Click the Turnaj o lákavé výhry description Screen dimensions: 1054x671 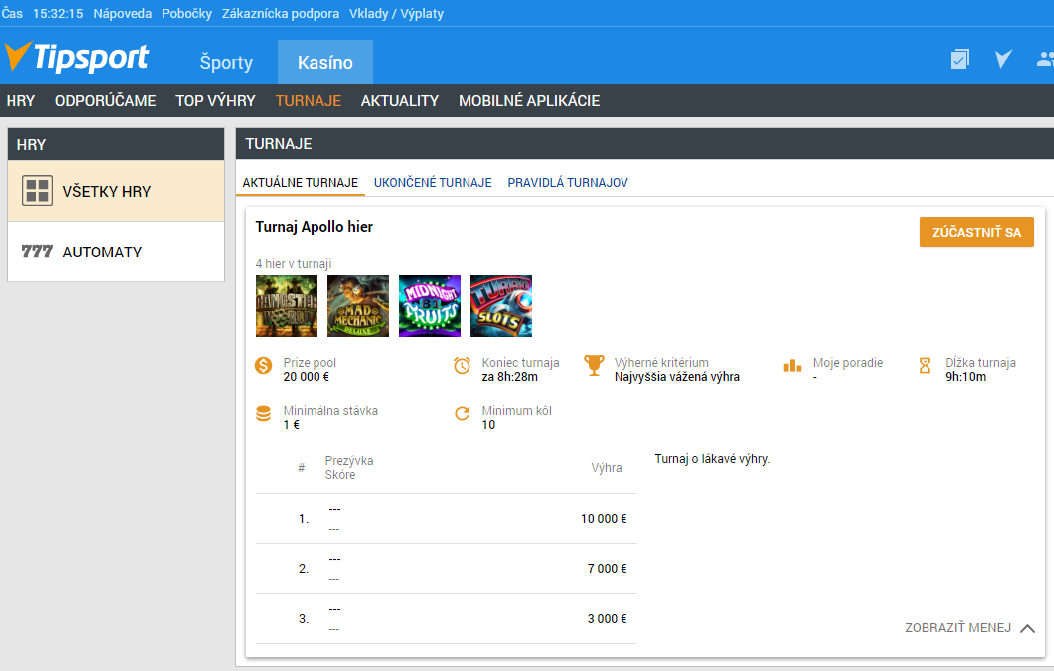713,459
